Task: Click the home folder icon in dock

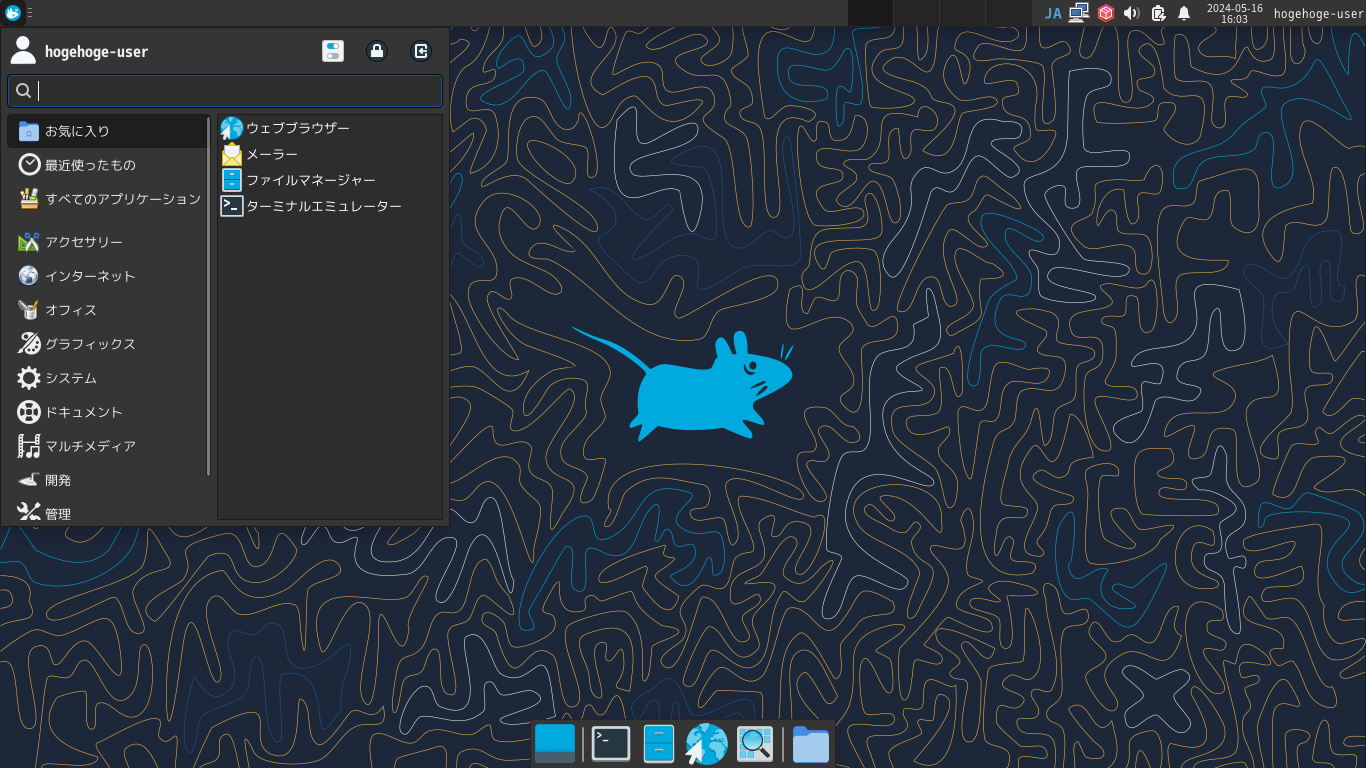Action: click(810, 744)
